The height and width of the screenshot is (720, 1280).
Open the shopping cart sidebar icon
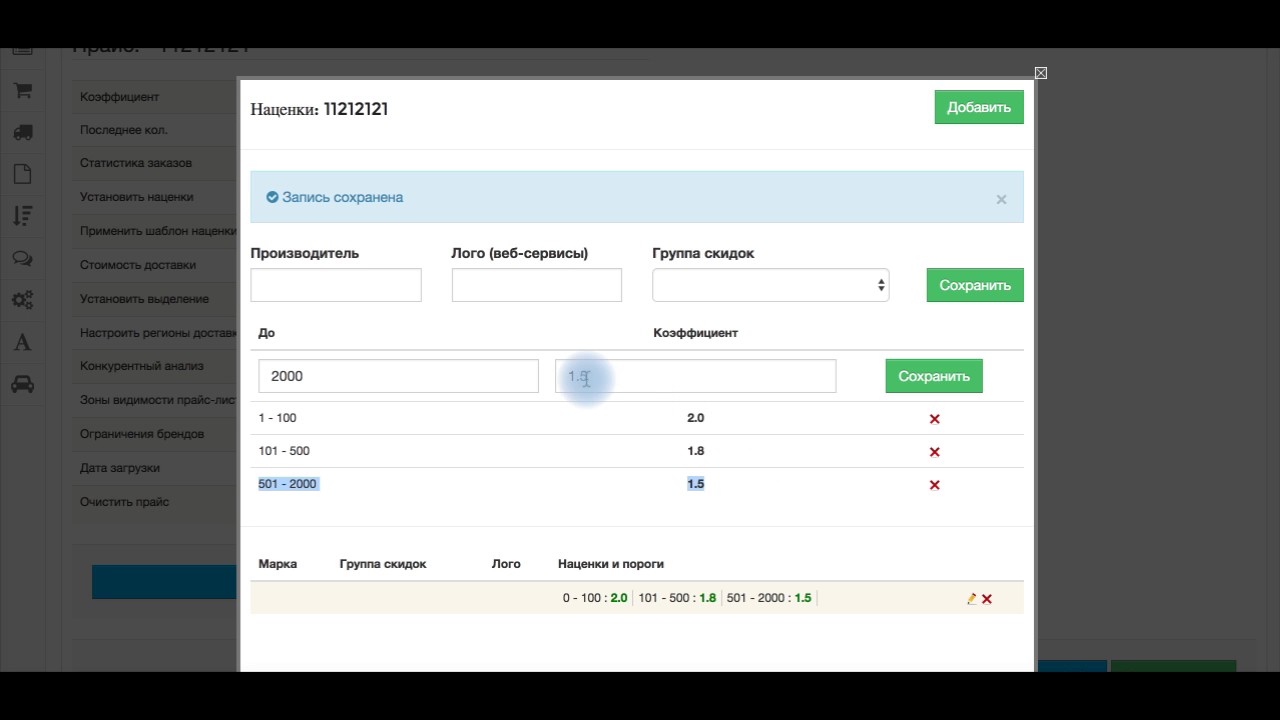pyautogui.click(x=22, y=90)
